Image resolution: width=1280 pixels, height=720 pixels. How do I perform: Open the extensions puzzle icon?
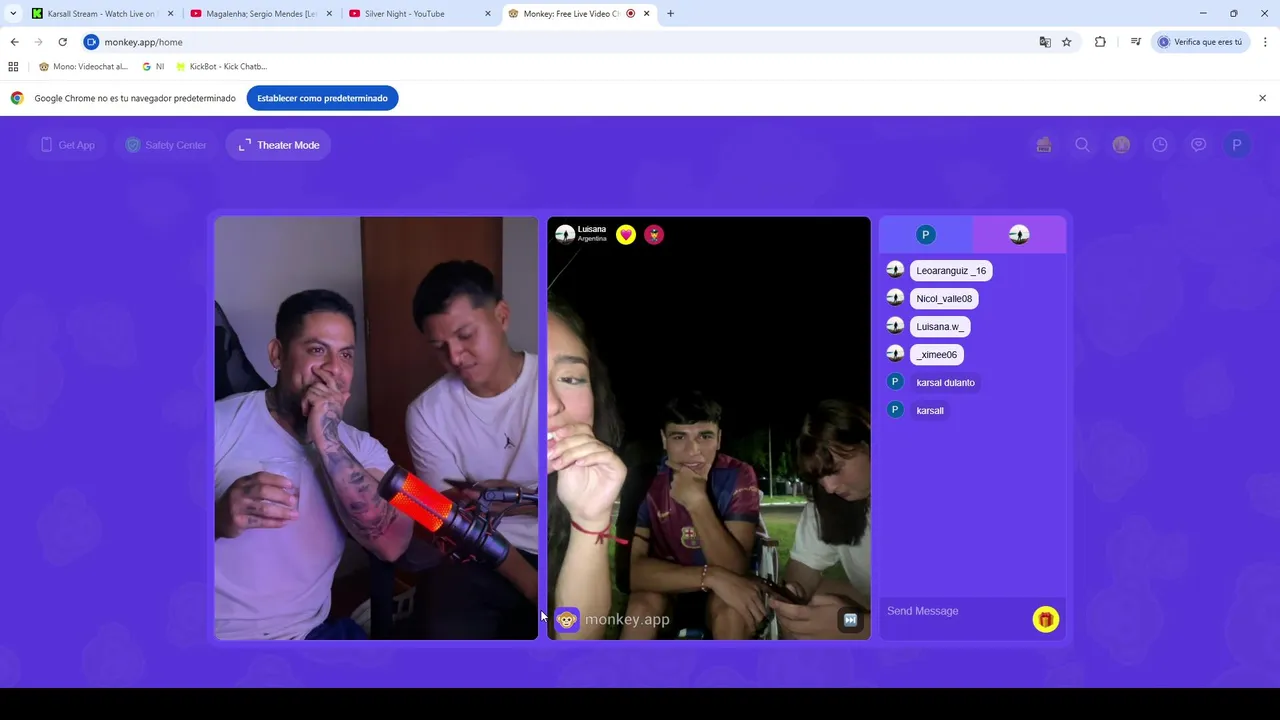(1100, 42)
